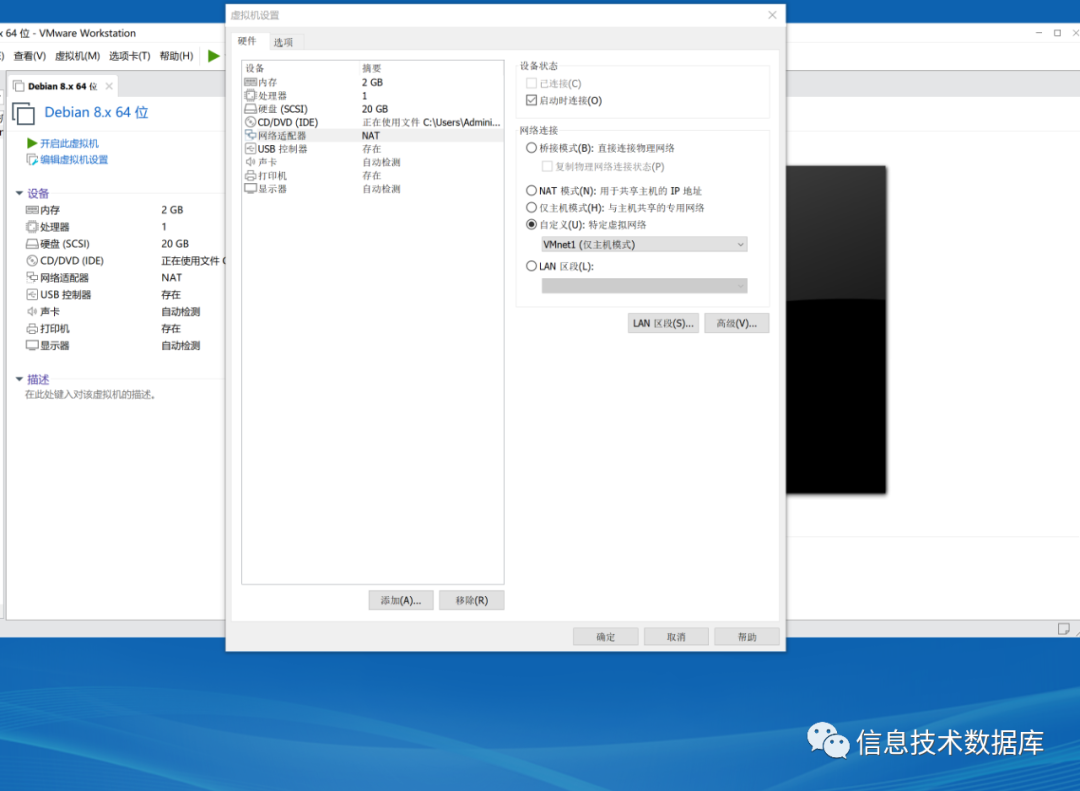Click the hard disk icon in the VMware main window
Image resolution: width=1080 pixels, height=791 pixels.
[x=32, y=244]
